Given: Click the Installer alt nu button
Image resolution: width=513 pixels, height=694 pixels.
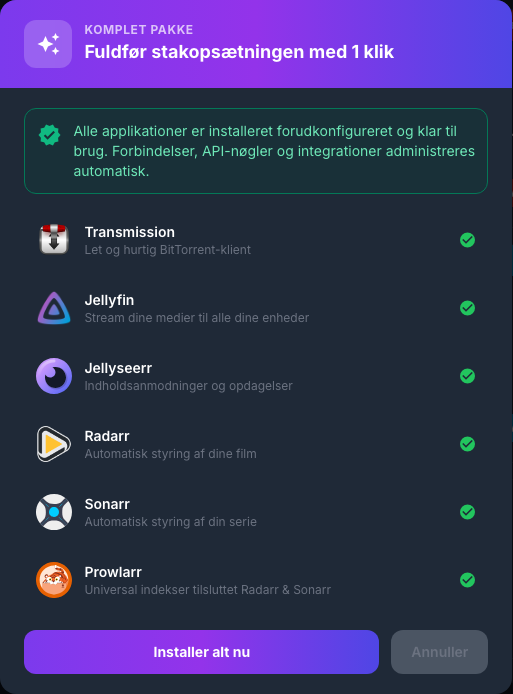Looking at the screenshot, I should pos(201,652).
